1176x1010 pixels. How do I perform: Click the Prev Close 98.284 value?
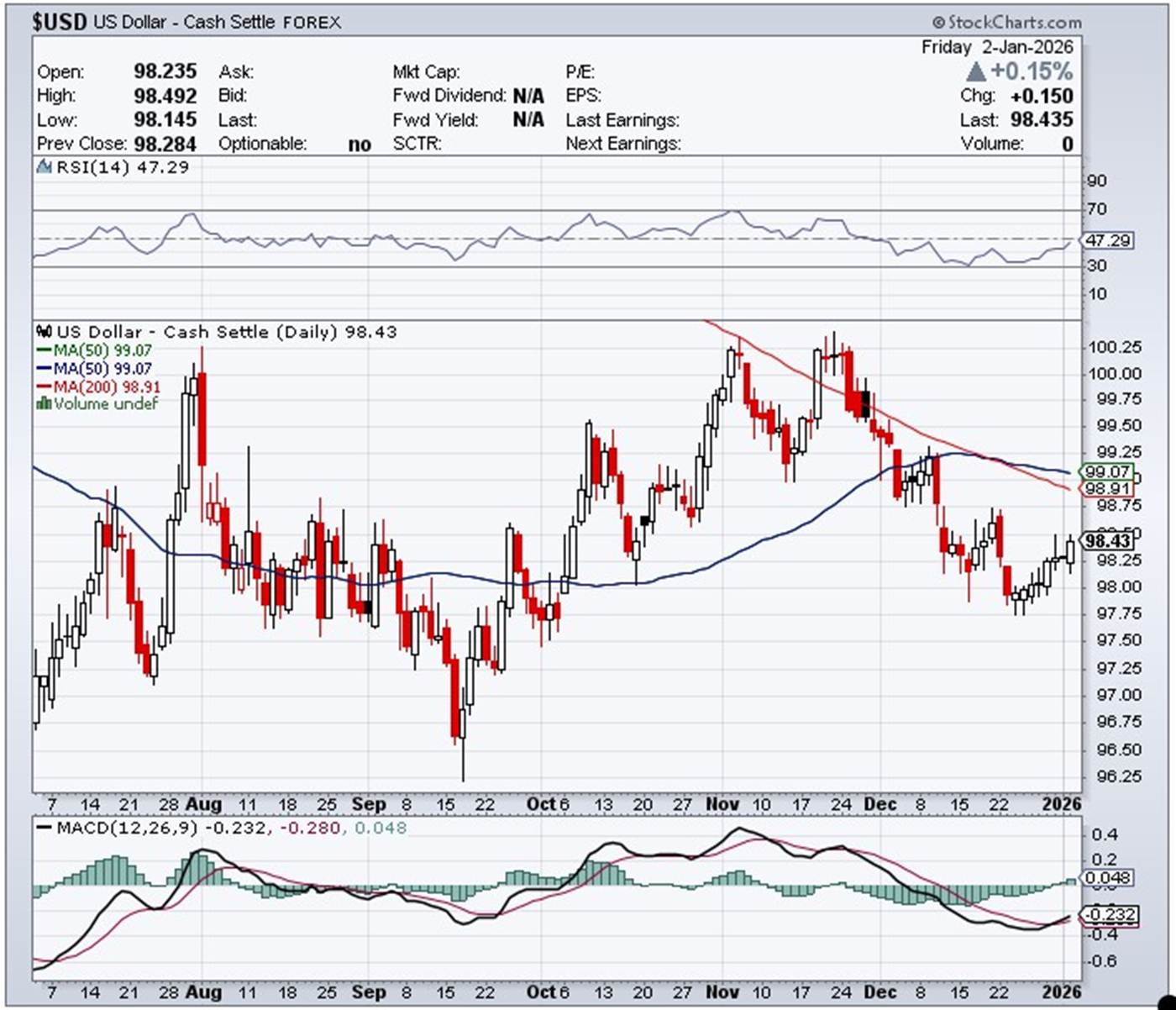tap(165, 144)
